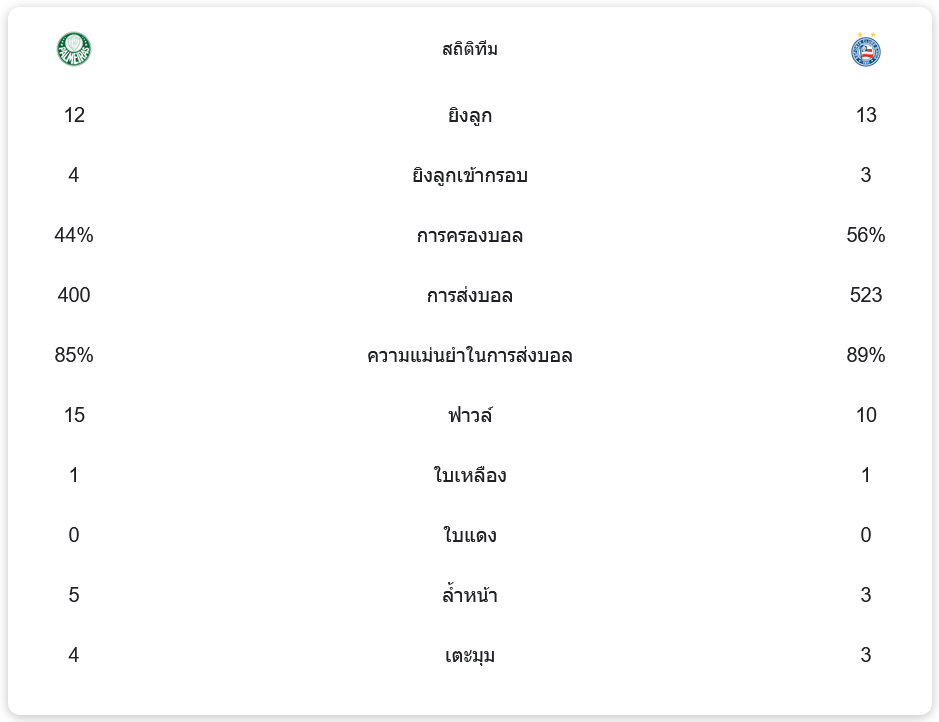Click Bahia's 56% possession value

pos(865,236)
